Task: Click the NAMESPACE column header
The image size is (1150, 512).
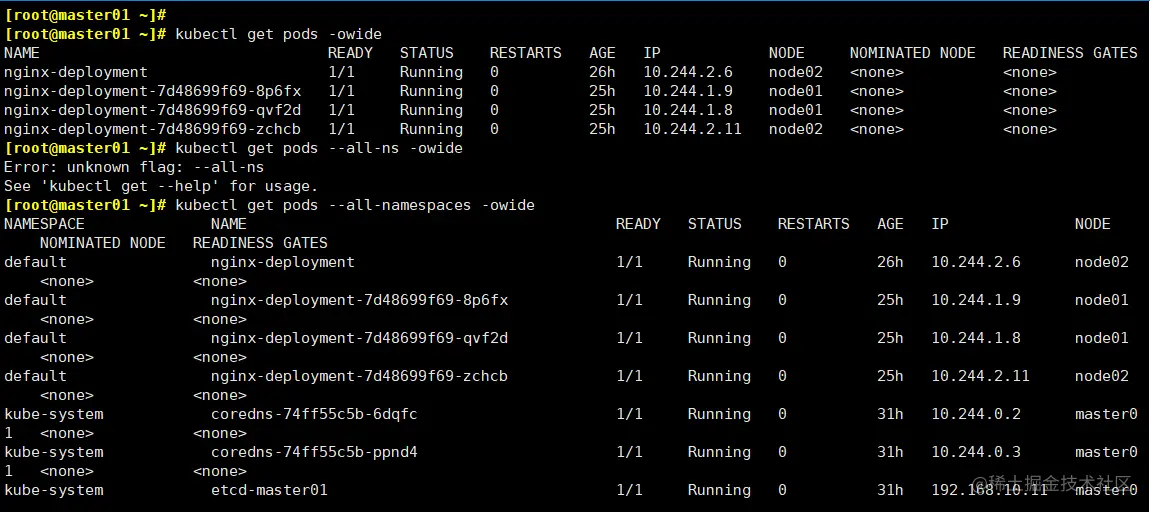Action: 44,224
